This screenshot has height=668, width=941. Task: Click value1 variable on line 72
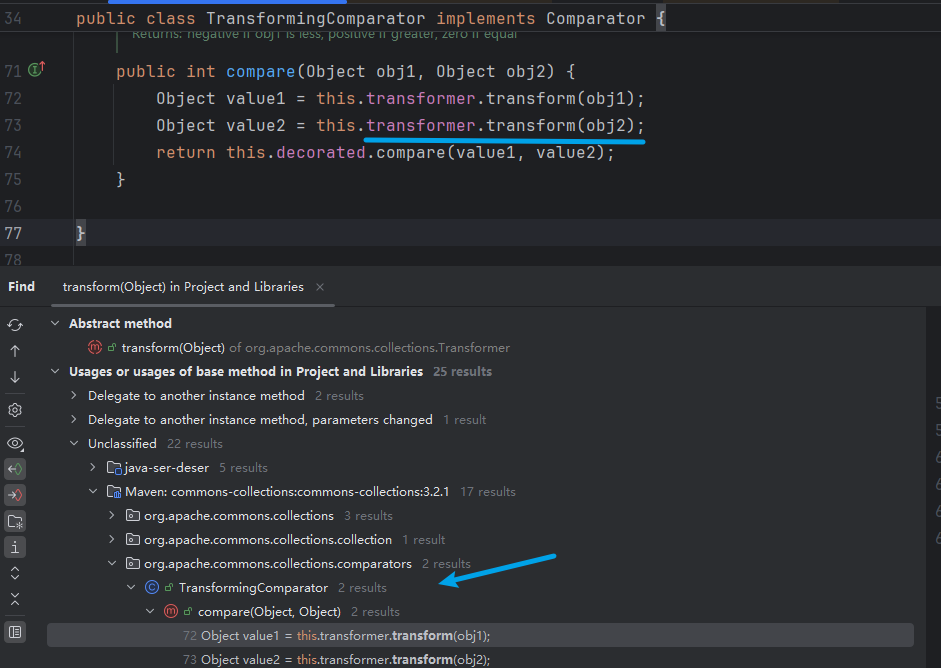pyautogui.click(x=256, y=98)
